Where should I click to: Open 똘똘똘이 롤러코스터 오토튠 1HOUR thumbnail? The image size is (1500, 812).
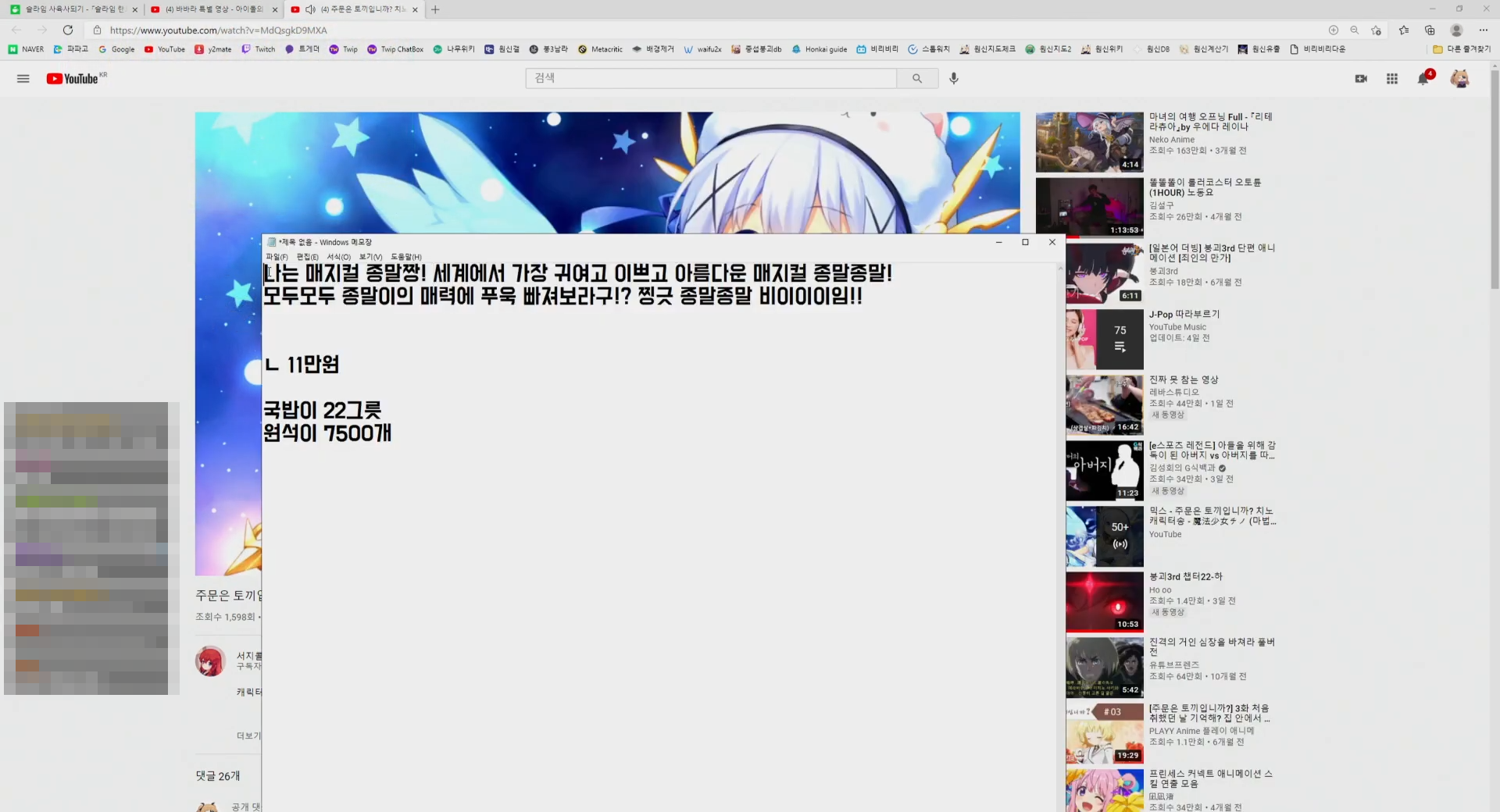[x=1089, y=208]
